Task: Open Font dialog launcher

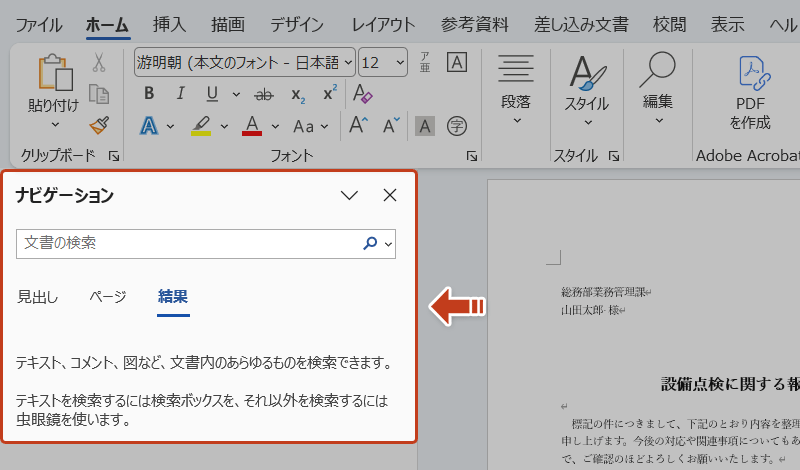Action: tap(472, 156)
